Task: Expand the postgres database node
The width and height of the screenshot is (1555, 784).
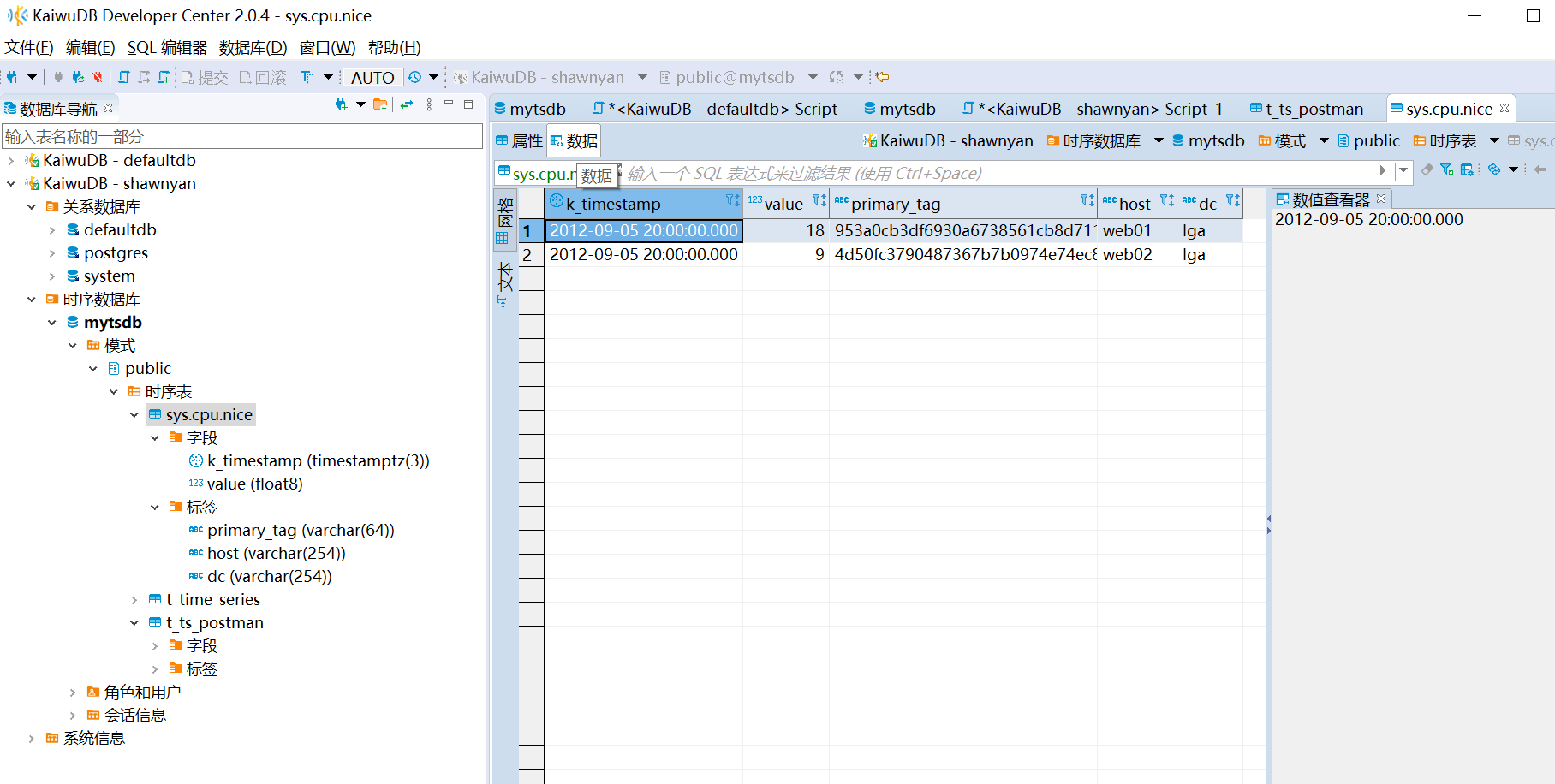Action: (52, 252)
